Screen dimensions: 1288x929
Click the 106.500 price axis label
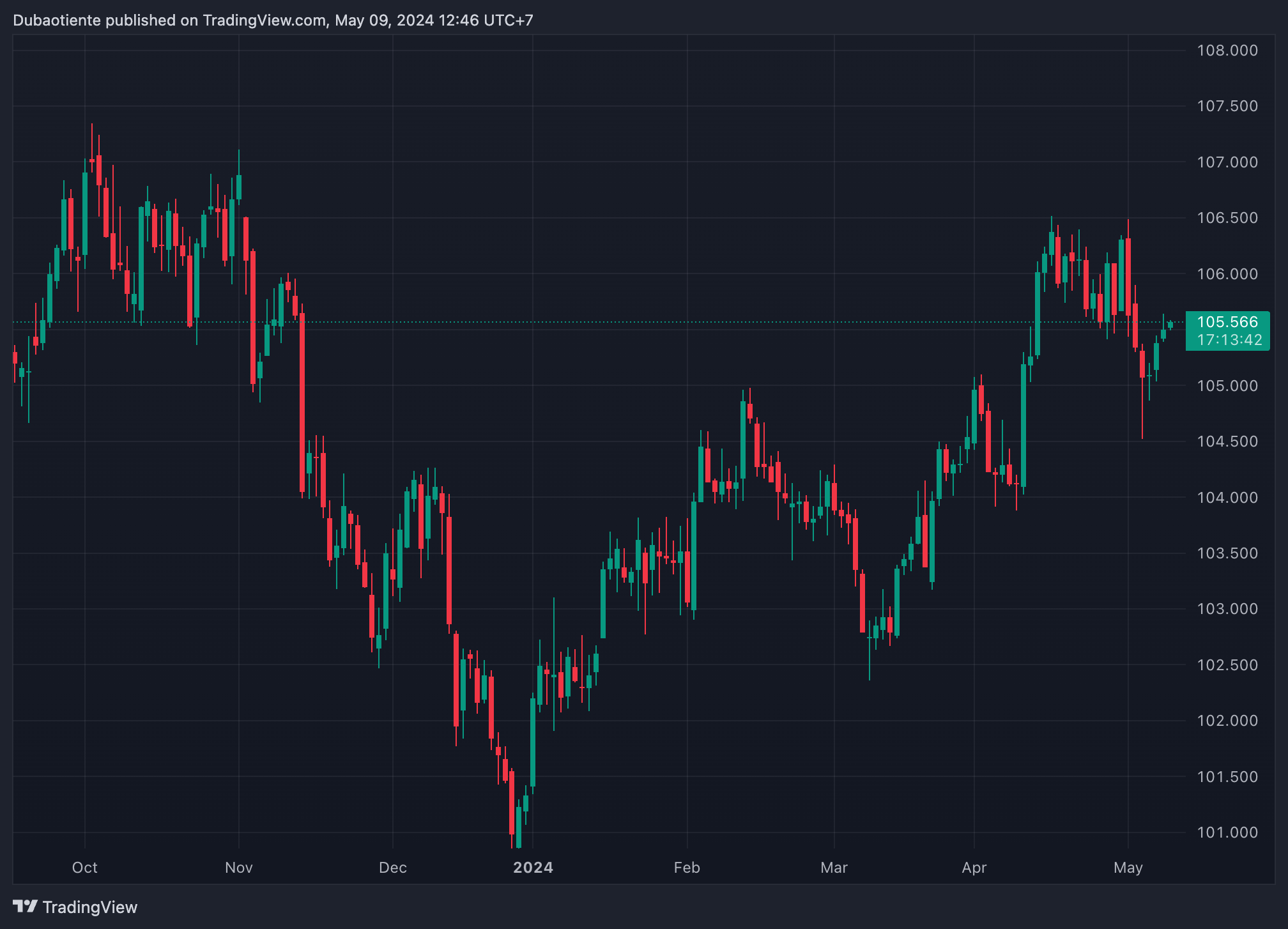[x=1227, y=218]
